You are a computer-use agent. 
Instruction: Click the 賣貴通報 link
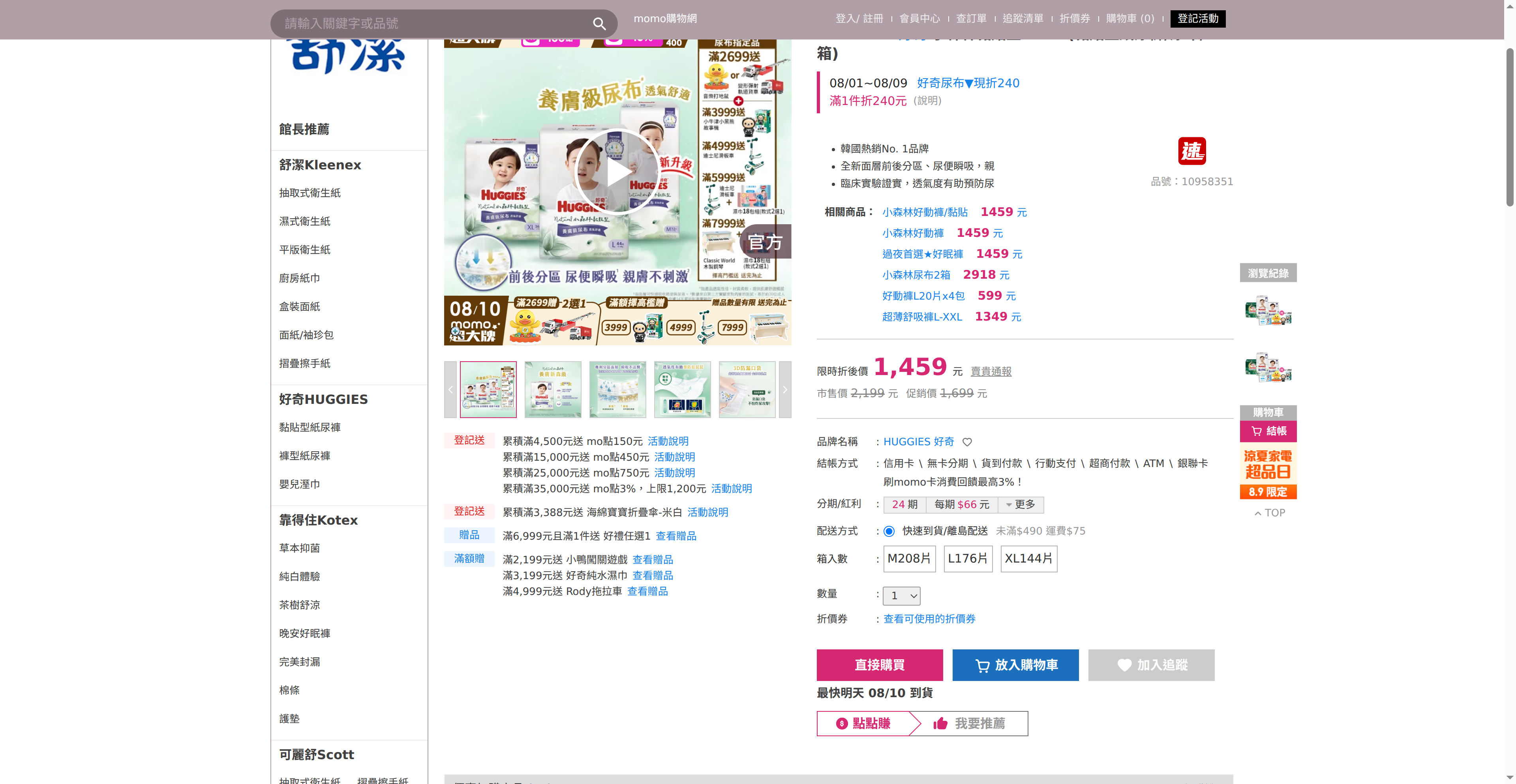(991, 371)
